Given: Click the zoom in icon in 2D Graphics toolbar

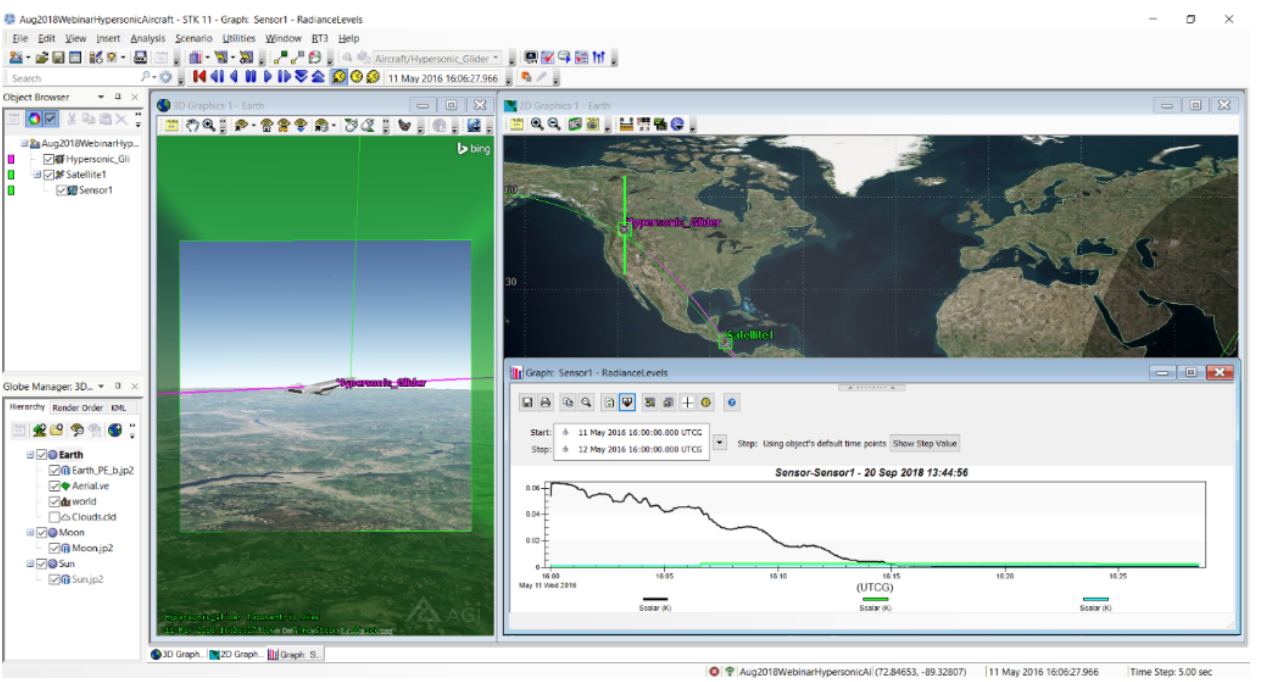Looking at the screenshot, I should [537, 125].
